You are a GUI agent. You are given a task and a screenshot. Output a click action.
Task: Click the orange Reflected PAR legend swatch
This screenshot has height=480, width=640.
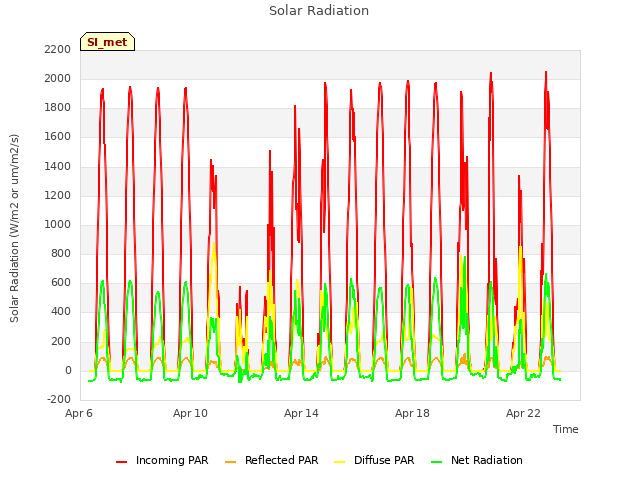[x=231, y=462]
